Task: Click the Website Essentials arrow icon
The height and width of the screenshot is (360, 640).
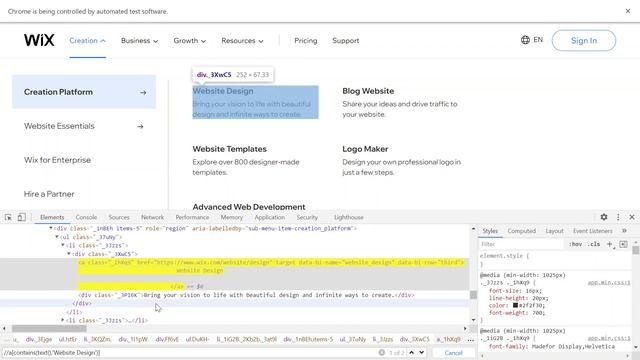Action: click(x=140, y=127)
